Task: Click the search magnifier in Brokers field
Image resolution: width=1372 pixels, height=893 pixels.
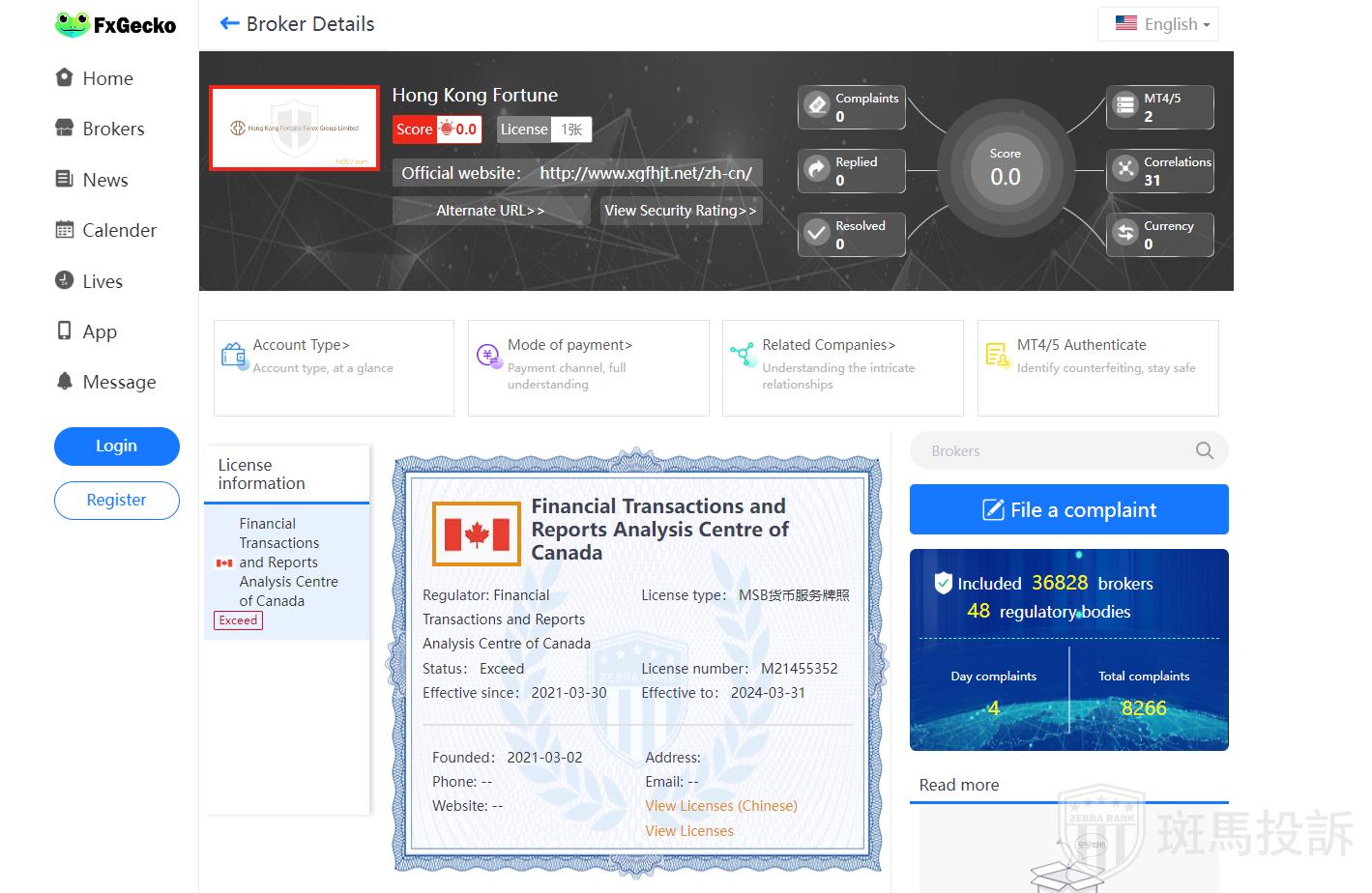Action: pos(1204,450)
